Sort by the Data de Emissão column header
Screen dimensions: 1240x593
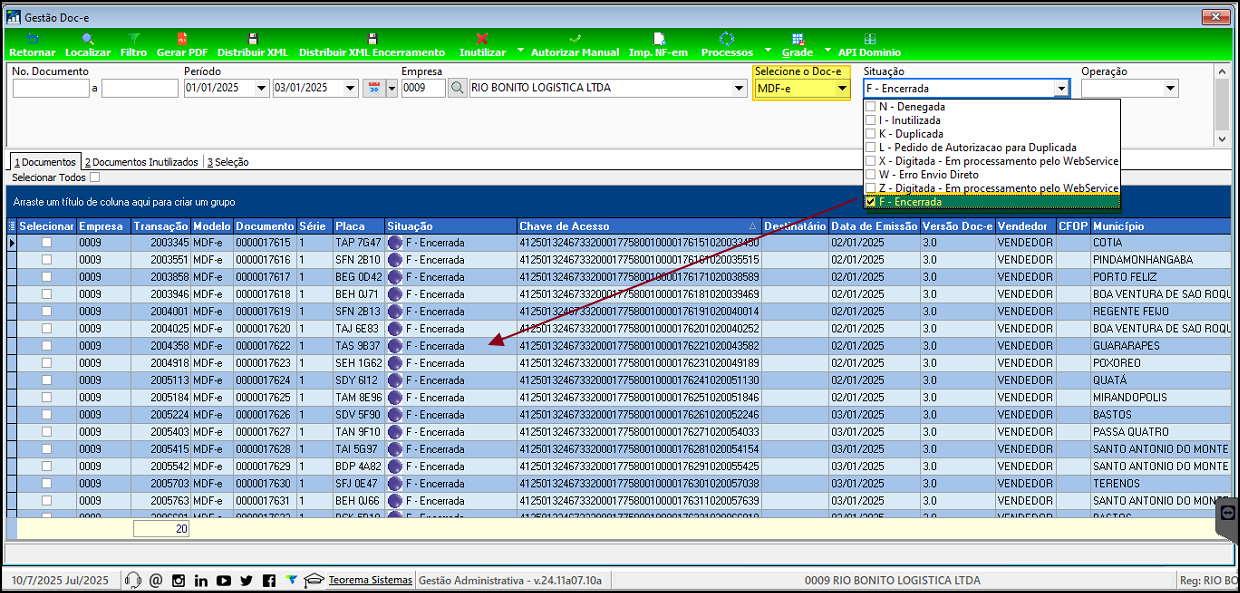[874, 226]
